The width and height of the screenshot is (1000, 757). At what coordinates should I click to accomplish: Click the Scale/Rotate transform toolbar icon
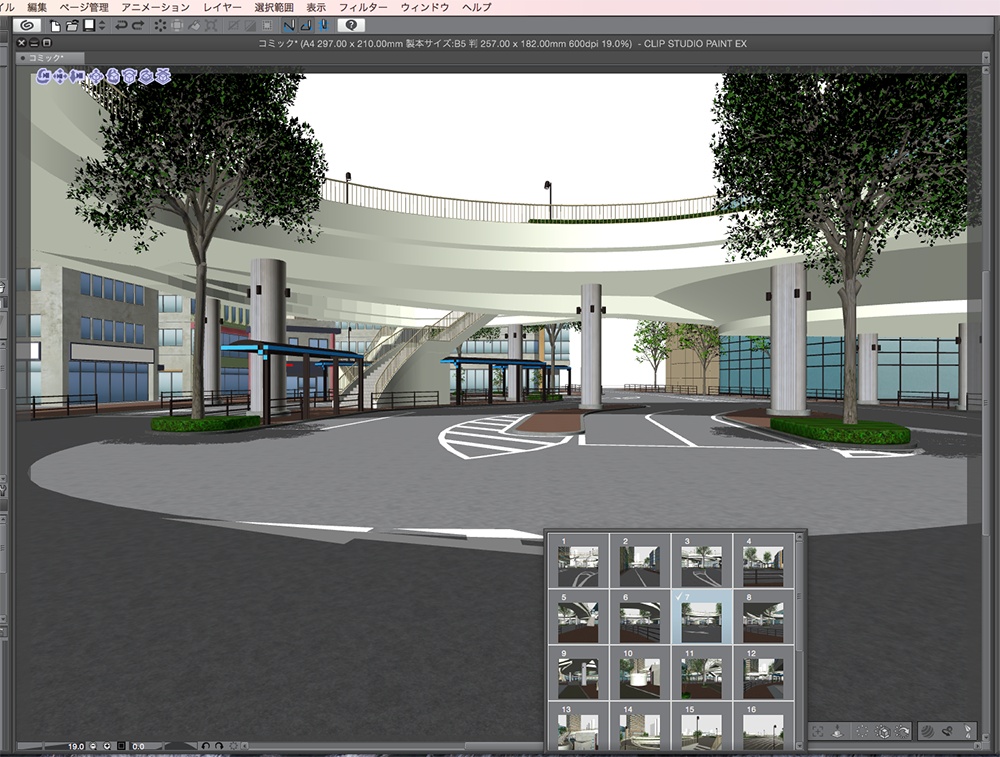coord(211,26)
